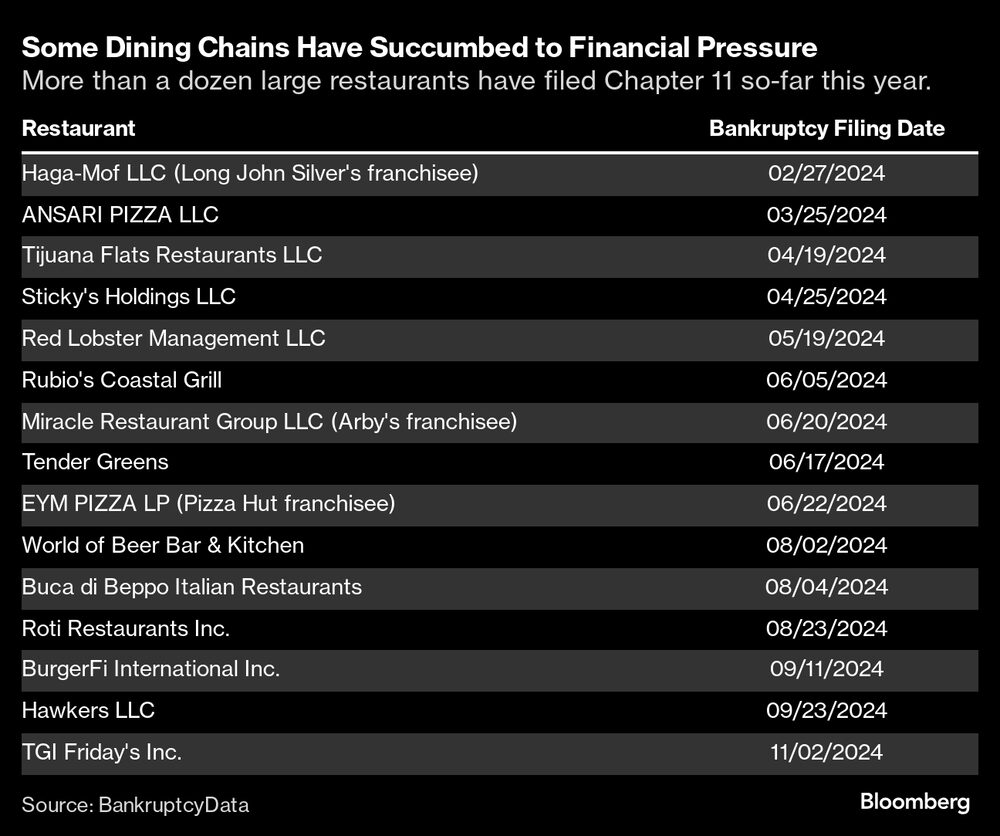Screen dimensions: 1000x836
Task: Click the Source: BankruptcyData text
Action: tap(135, 804)
